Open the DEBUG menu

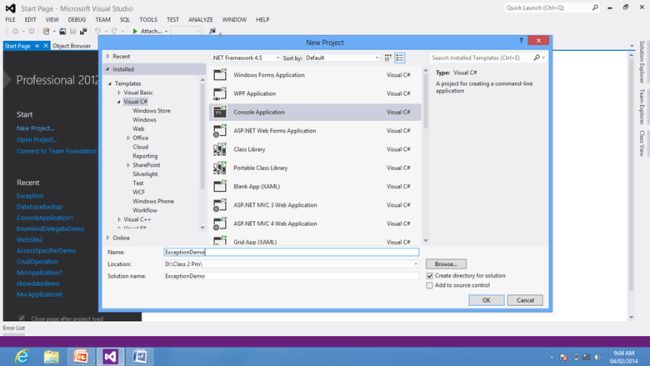coord(77,19)
